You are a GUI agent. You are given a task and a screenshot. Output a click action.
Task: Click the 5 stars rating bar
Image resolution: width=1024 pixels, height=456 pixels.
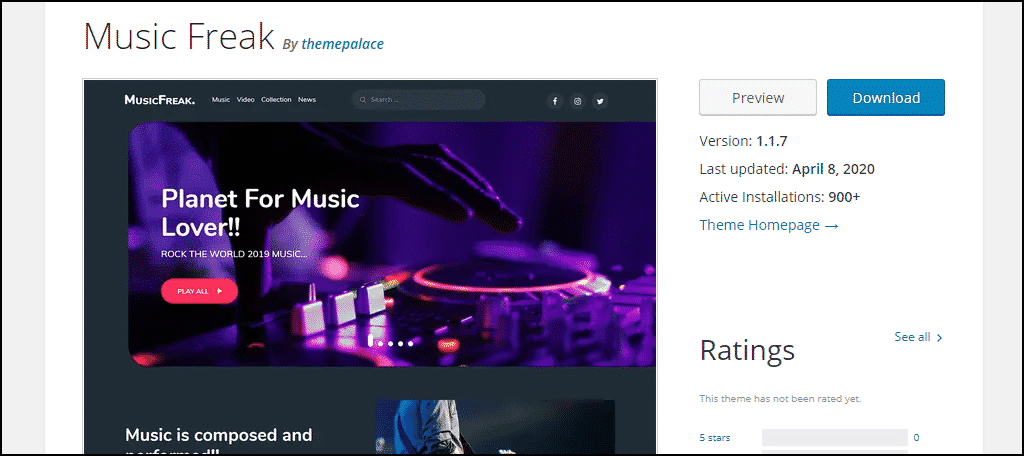[x=835, y=438]
